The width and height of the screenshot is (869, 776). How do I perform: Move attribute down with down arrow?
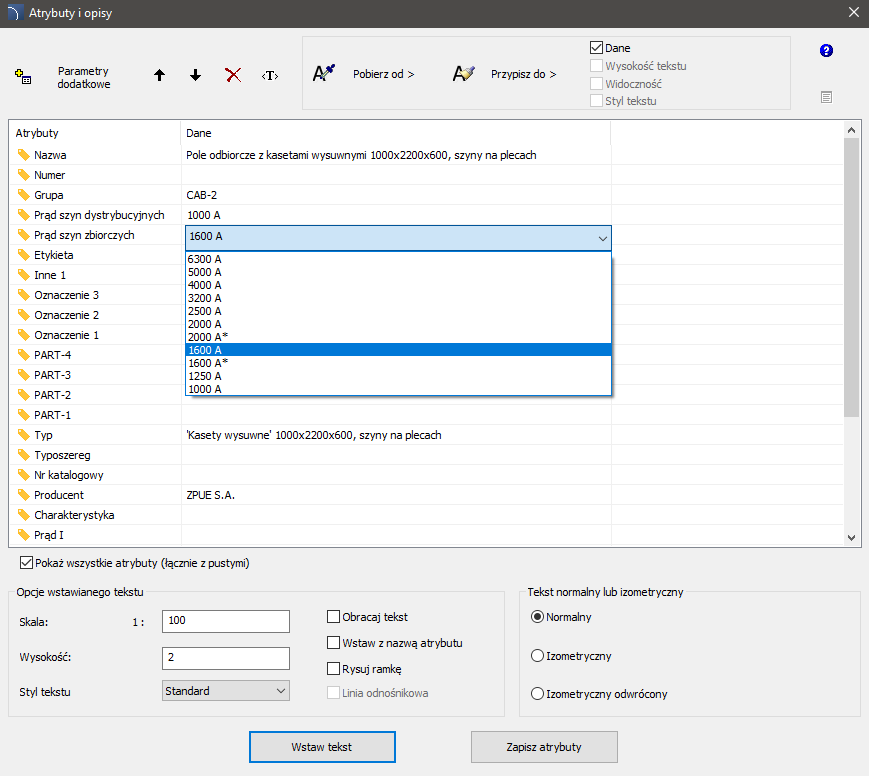pos(195,76)
